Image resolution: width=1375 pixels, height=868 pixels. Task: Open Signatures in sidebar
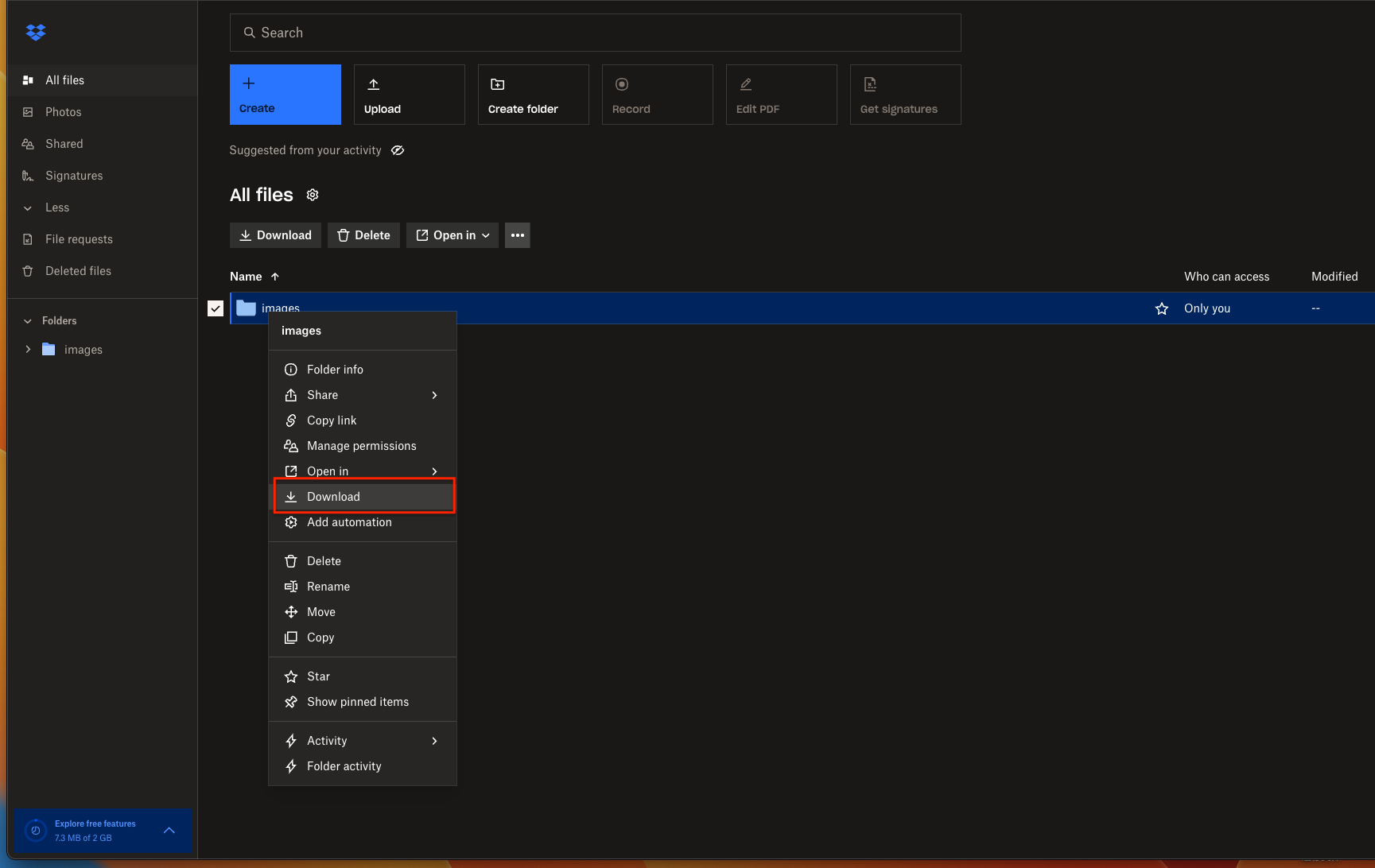pyautogui.click(x=102, y=176)
